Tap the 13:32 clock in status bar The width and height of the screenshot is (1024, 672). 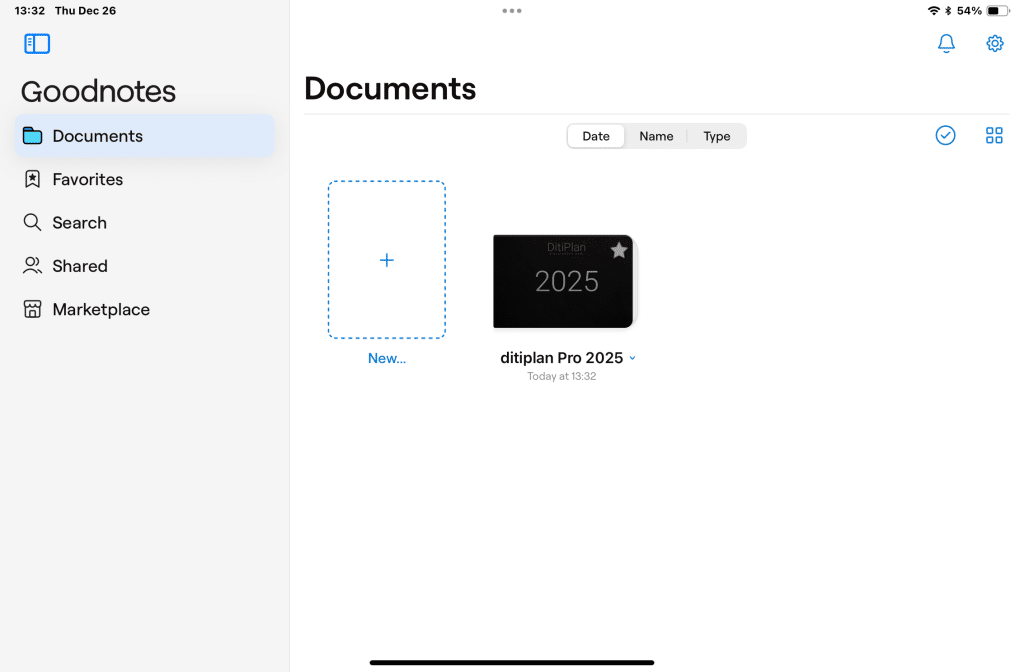(x=29, y=10)
